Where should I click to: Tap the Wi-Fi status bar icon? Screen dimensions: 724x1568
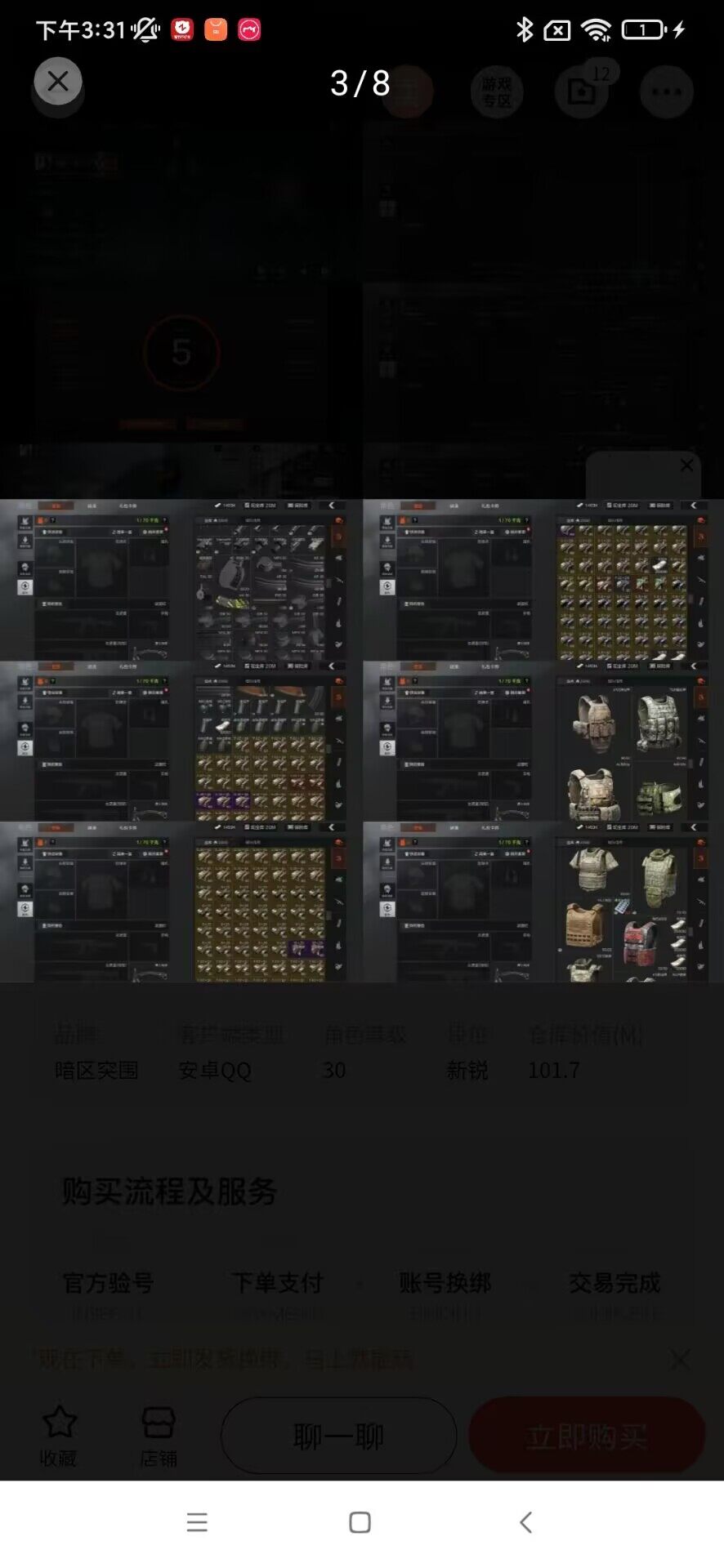597,30
